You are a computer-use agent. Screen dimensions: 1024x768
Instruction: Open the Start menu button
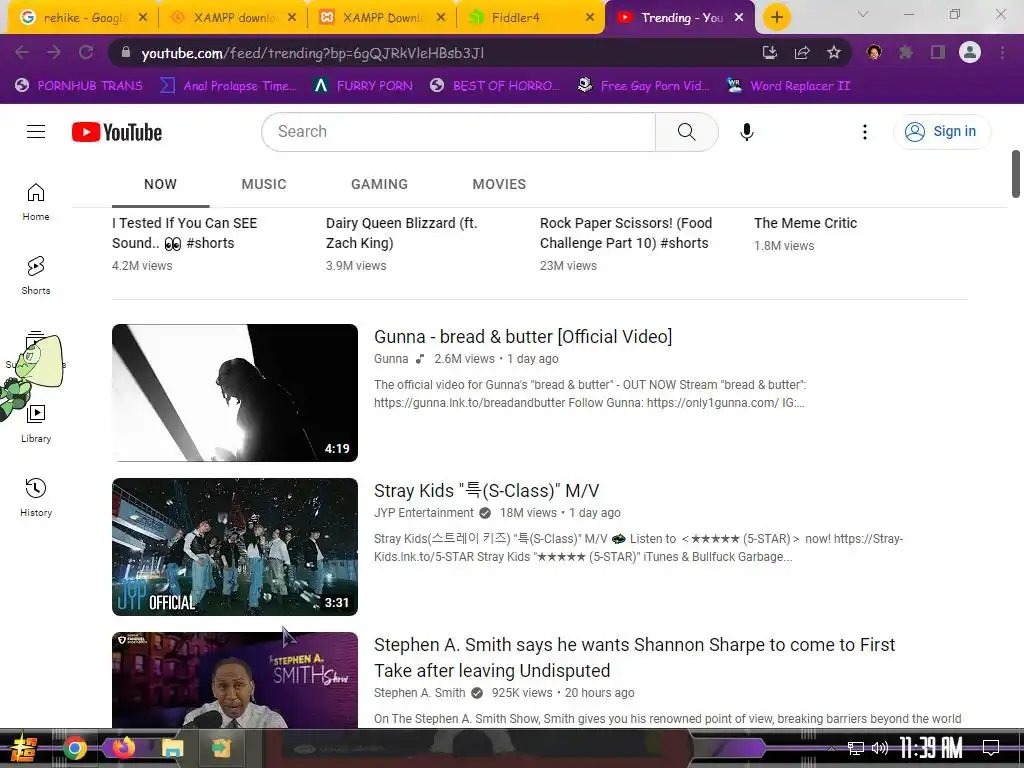(x=24, y=748)
